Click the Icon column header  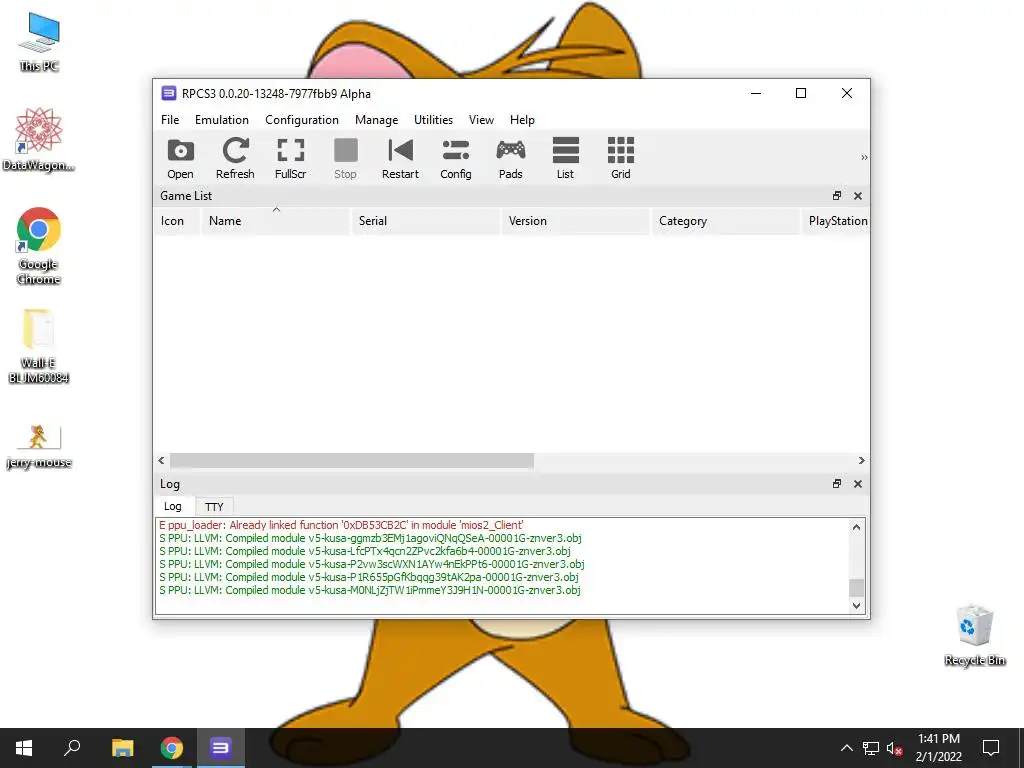(x=178, y=221)
